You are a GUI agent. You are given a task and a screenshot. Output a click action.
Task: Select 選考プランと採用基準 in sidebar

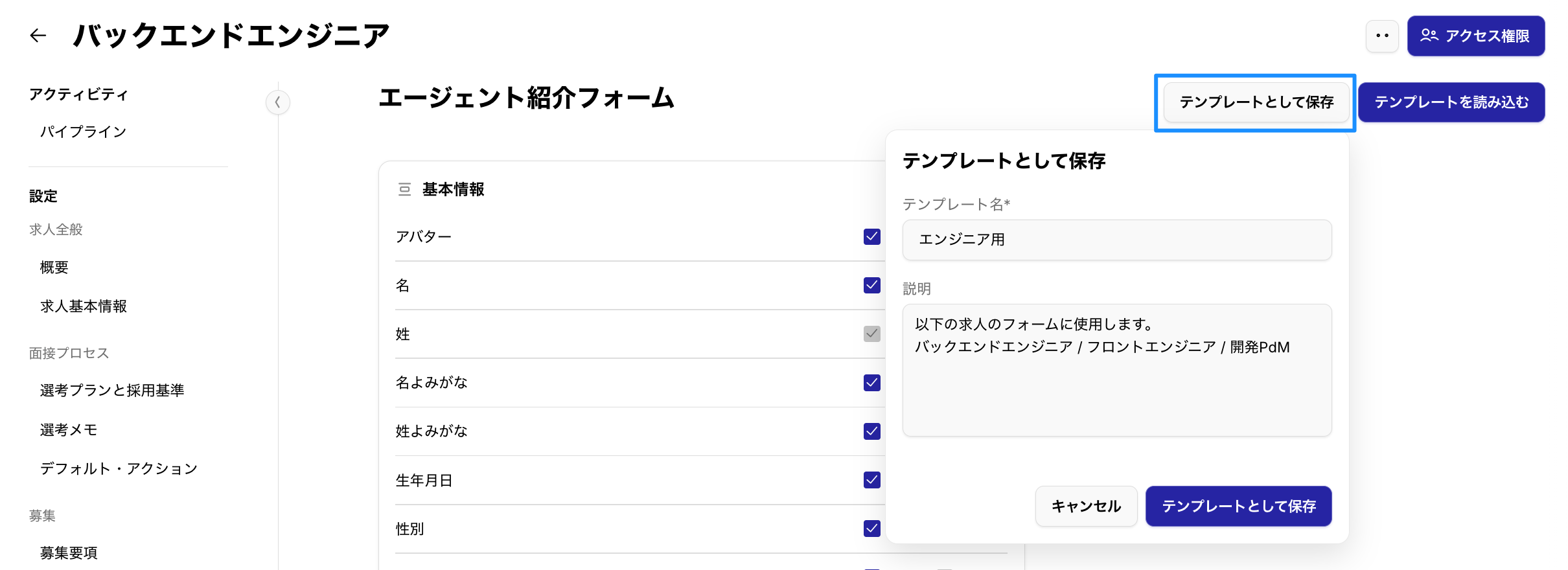(111, 390)
